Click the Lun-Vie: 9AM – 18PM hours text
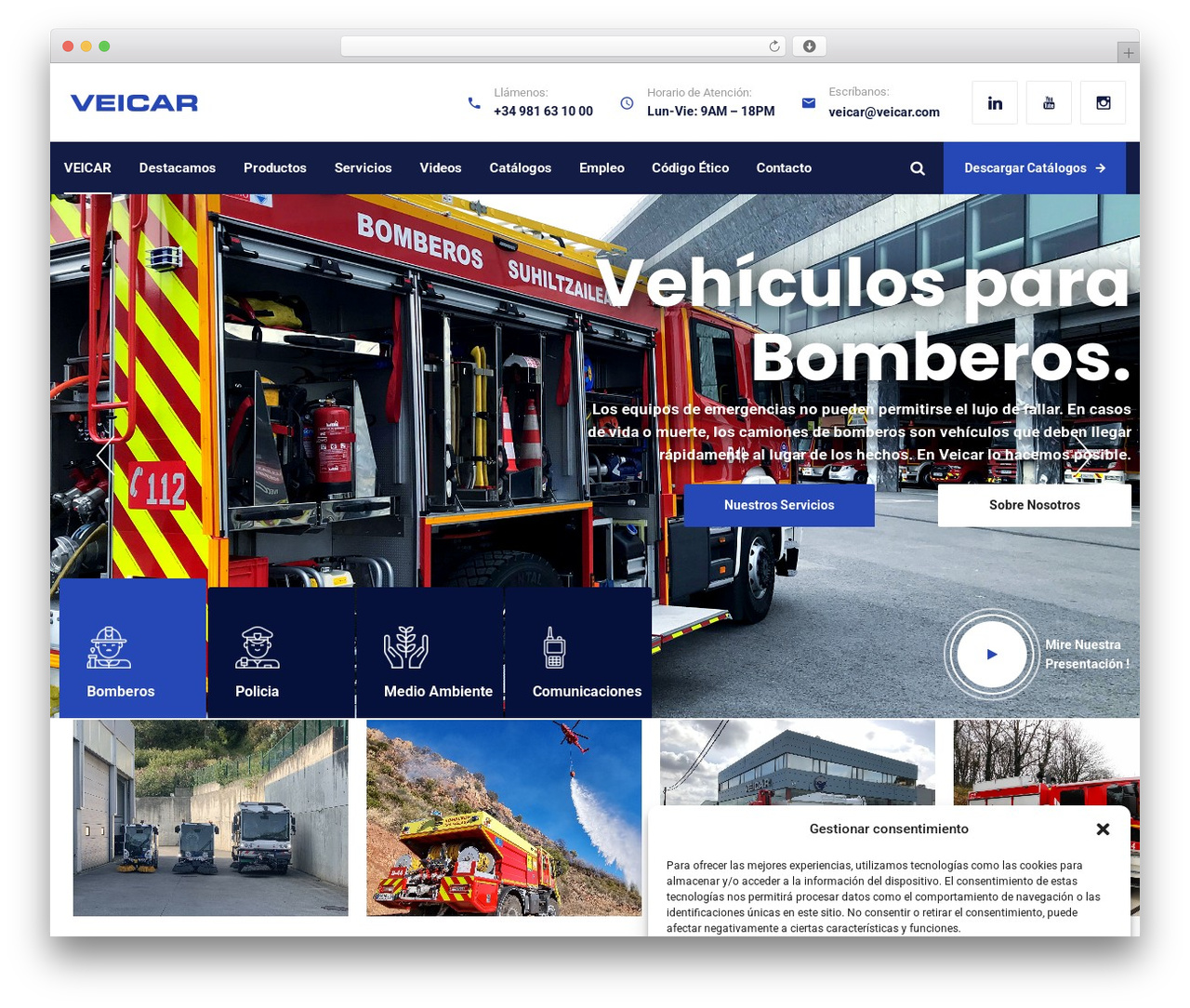This screenshot has width=1190, height=1008. [x=711, y=112]
